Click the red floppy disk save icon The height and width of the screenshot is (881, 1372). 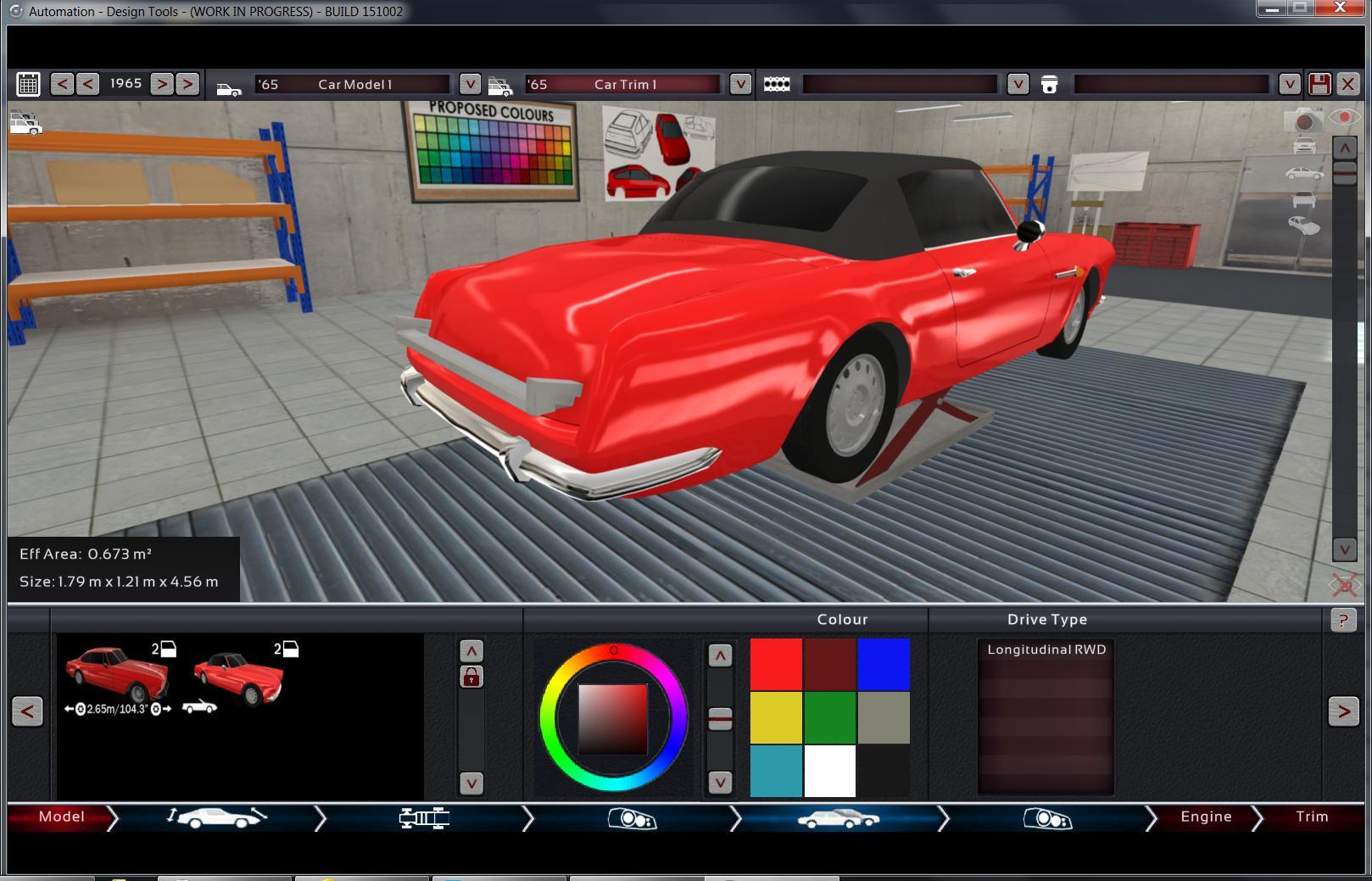click(1319, 84)
